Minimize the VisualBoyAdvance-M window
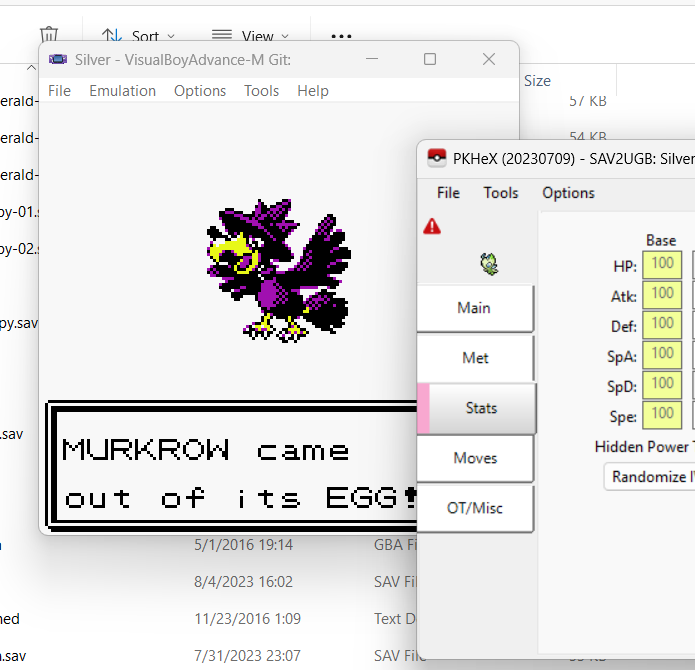695x670 pixels. pyautogui.click(x=372, y=59)
